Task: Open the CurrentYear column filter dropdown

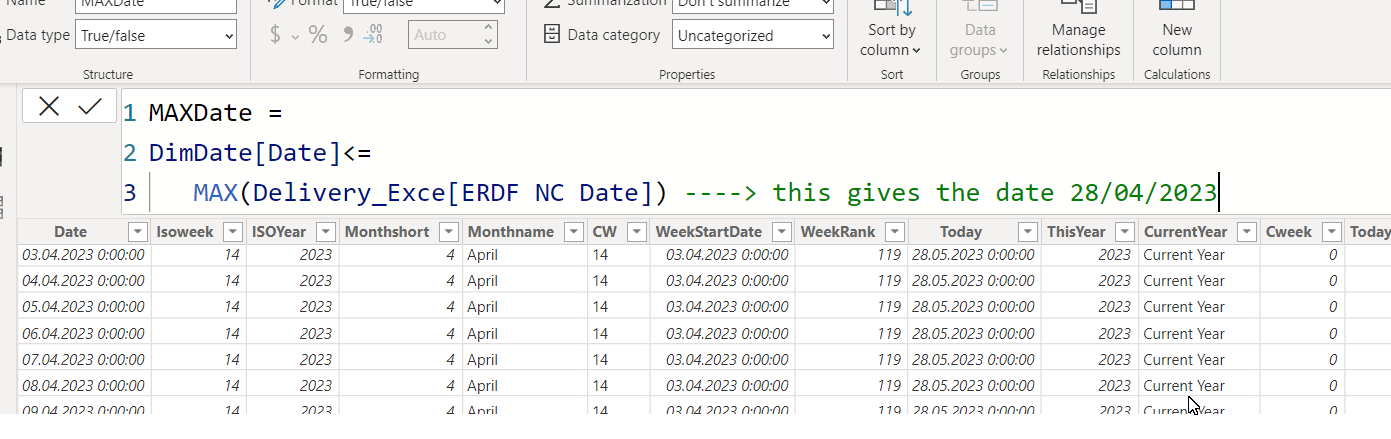Action: [1246, 232]
